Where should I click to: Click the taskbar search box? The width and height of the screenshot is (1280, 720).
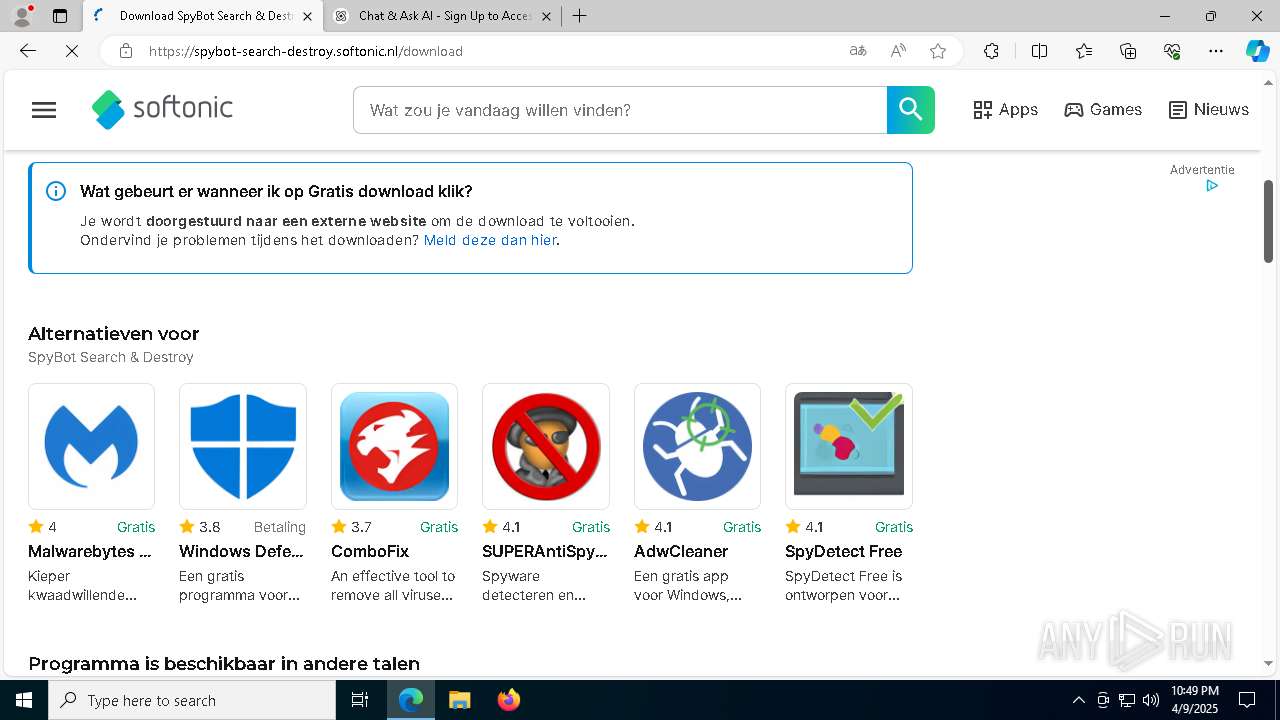tap(192, 700)
